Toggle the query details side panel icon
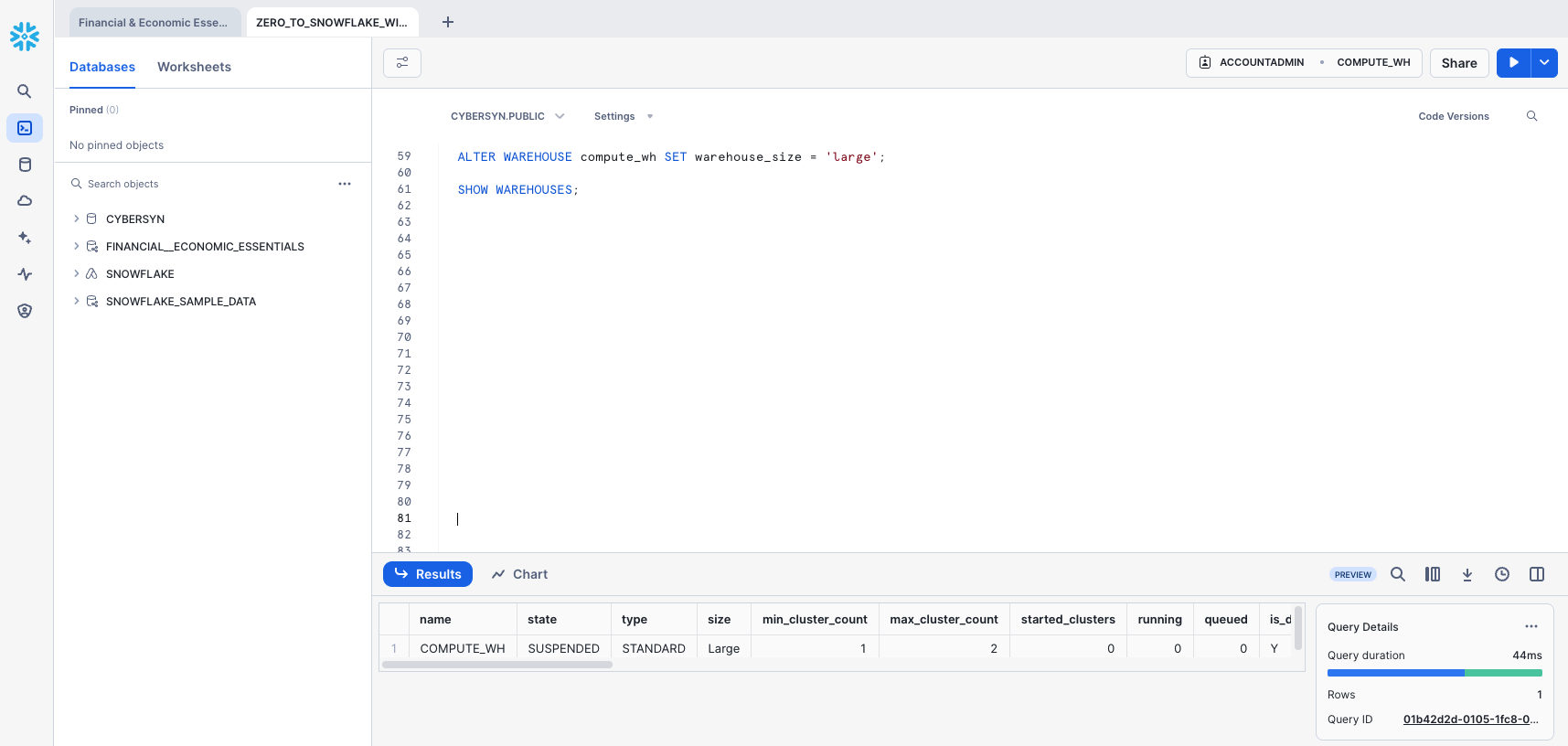The width and height of the screenshot is (1568, 746). (x=1537, y=574)
